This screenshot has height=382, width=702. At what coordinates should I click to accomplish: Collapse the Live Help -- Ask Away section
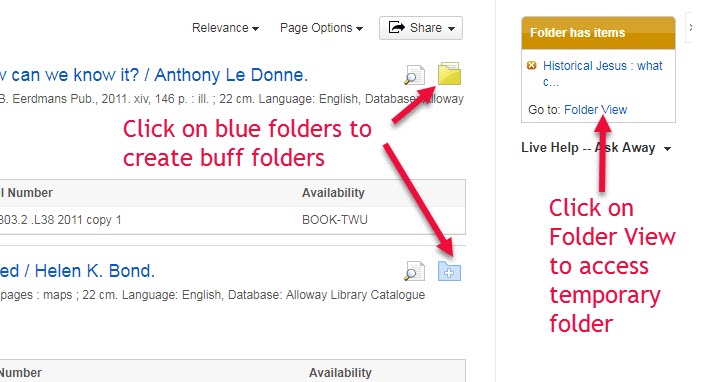[668, 148]
